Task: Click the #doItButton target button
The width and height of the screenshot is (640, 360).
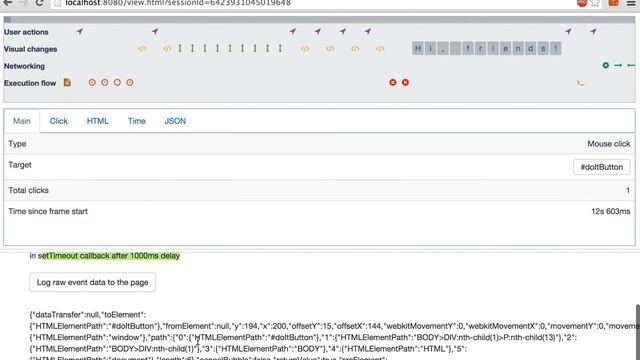Action: coord(601,167)
